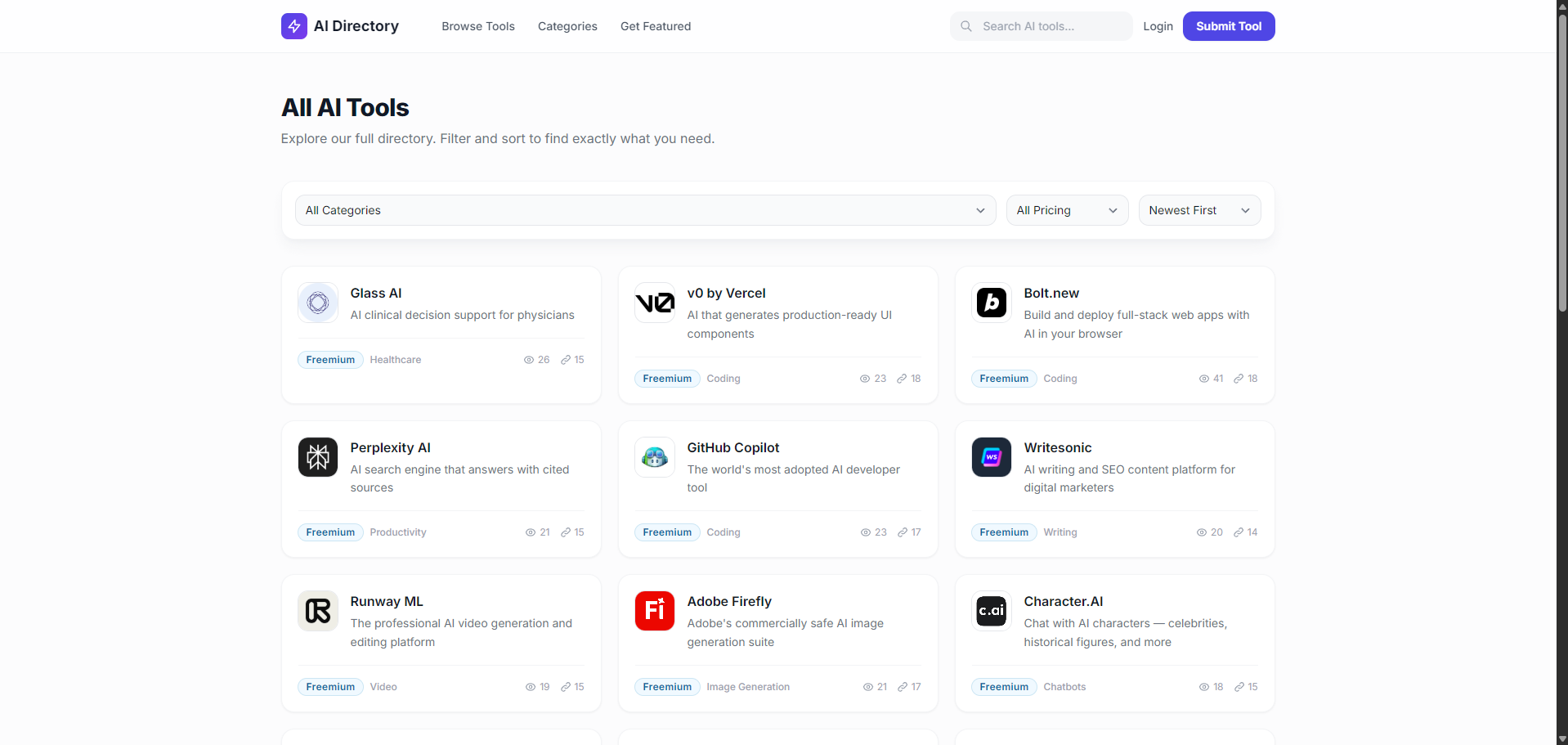Viewport: 1568px width, 745px height.
Task: Click the Chatbots label on Character.AI card
Action: click(1064, 687)
